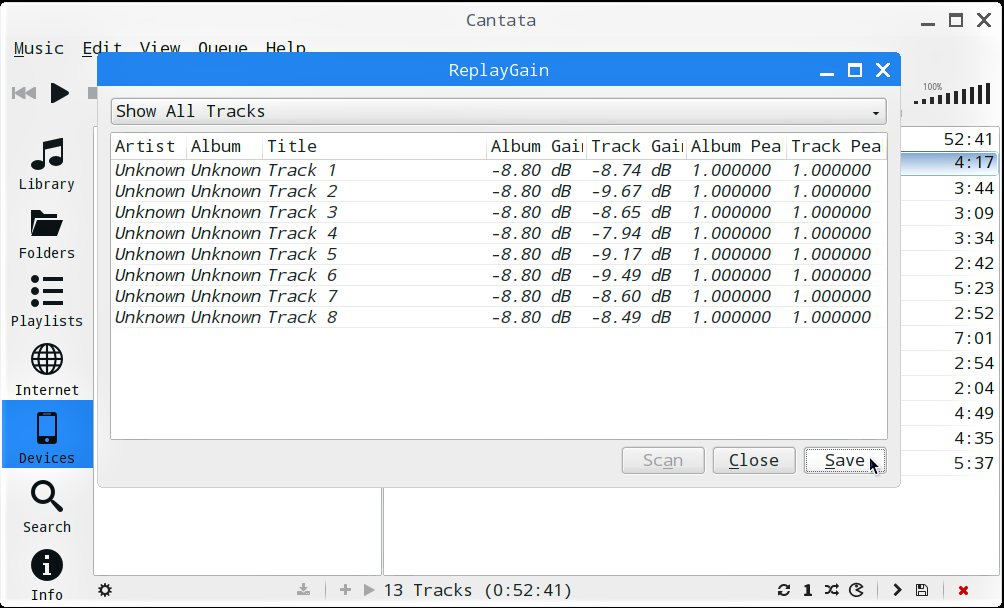
Task: Click the 13 Tracks (0:52:41) status text
Action: tap(477, 590)
